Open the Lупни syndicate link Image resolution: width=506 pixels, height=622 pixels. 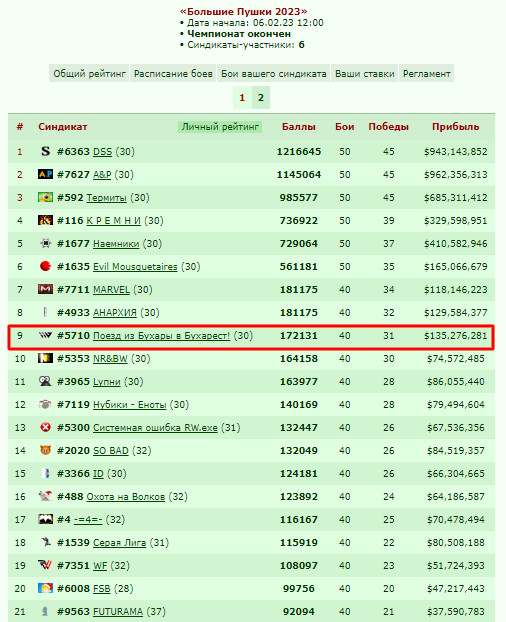coord(107,382)
